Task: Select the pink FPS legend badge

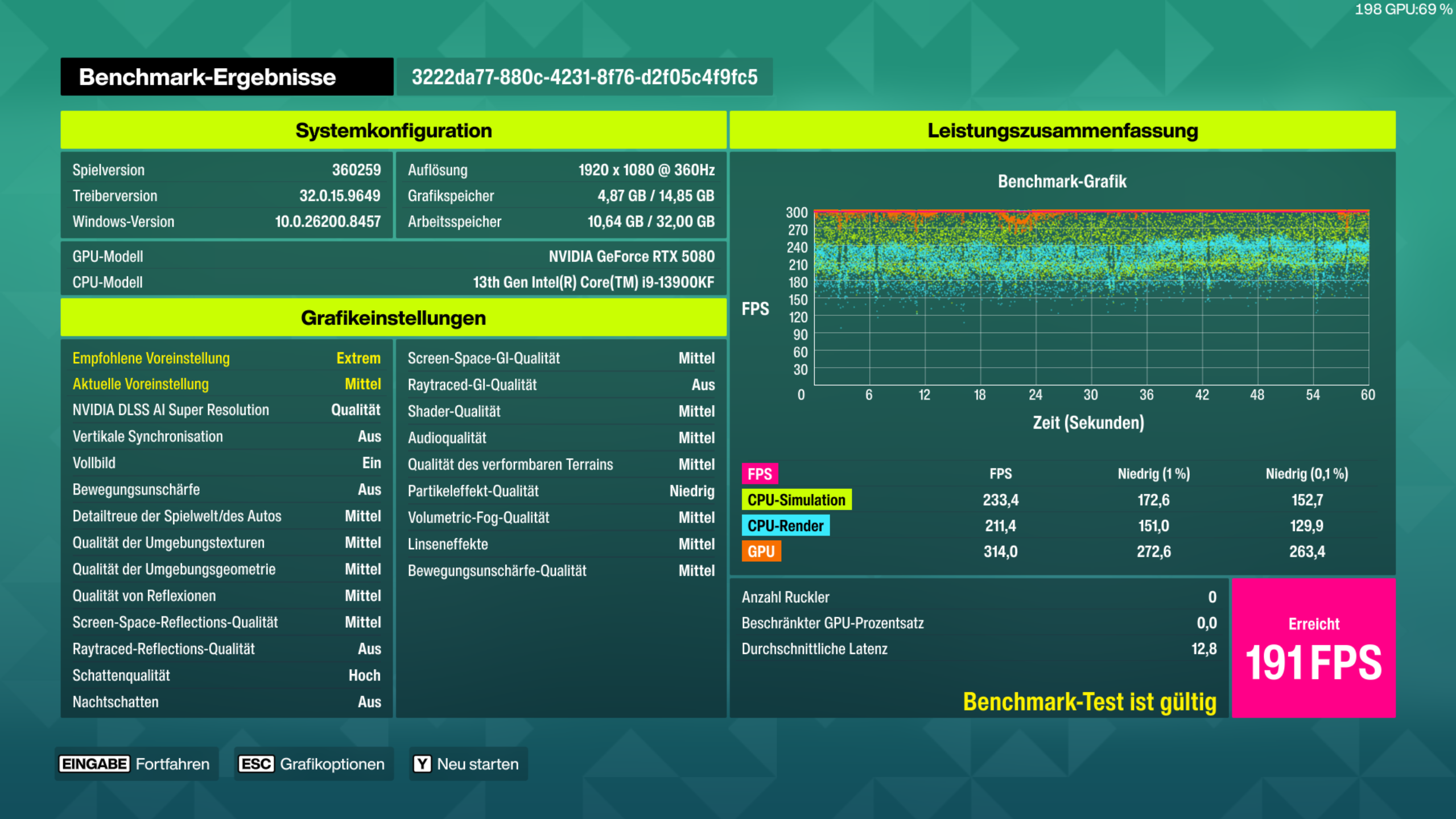Action: point(760,474)
